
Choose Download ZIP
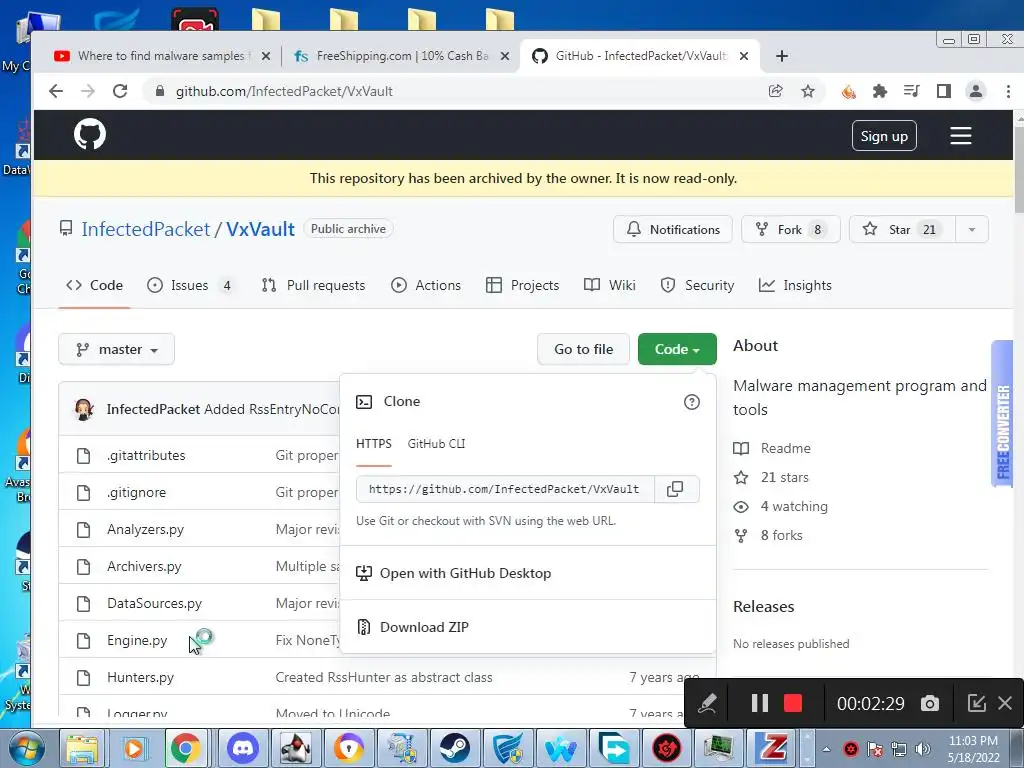coord(424,628)
